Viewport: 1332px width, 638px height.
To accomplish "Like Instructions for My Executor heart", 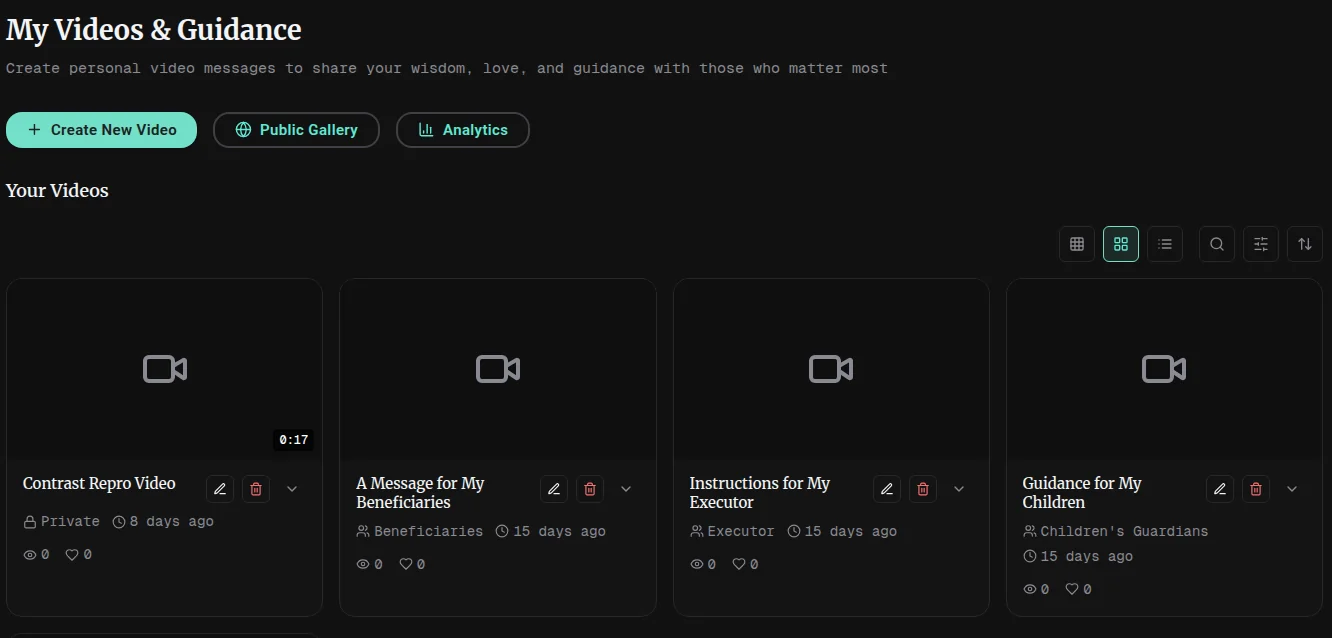I will point(739,564).
